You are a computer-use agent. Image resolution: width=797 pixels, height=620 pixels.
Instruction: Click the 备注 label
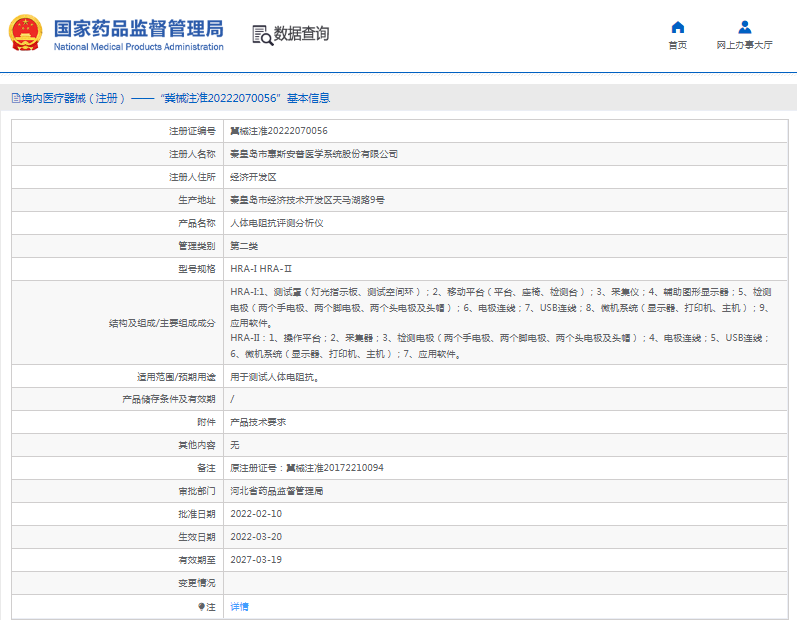pos(206,468)
